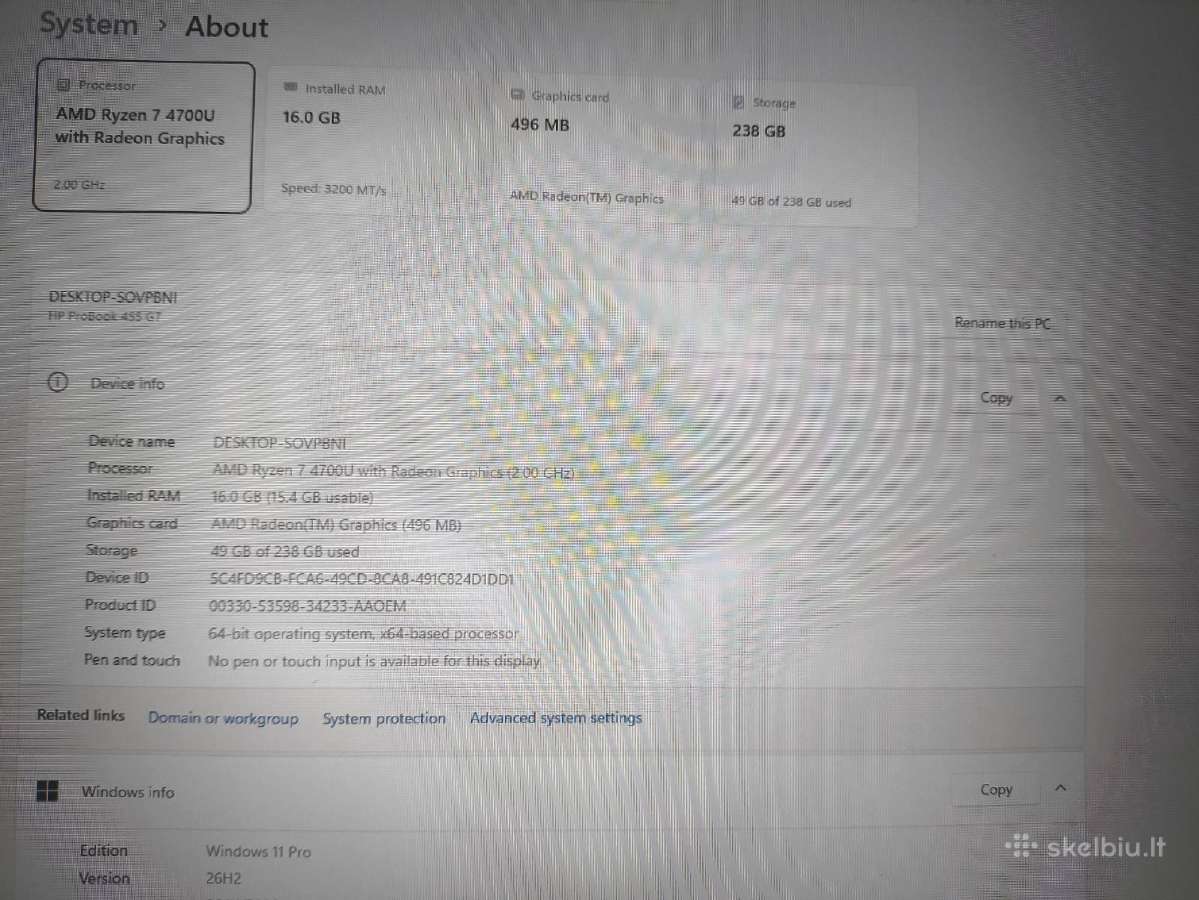Copy the Windows info details
Viewport: 1199px width, 900px height.
(996, 790)
